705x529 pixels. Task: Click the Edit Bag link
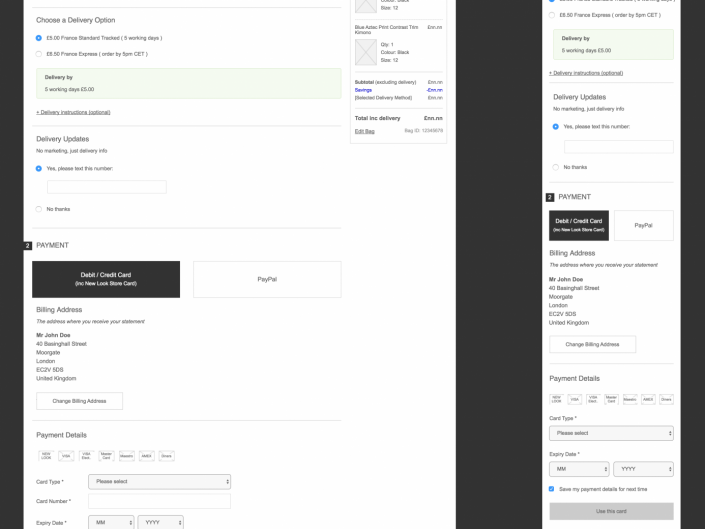[365, 133]
